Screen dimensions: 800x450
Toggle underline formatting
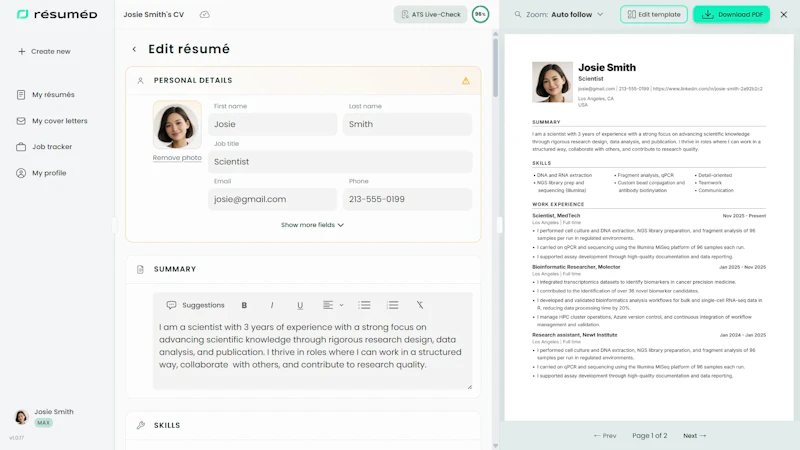pyautogui.click(x=300, y=305)
